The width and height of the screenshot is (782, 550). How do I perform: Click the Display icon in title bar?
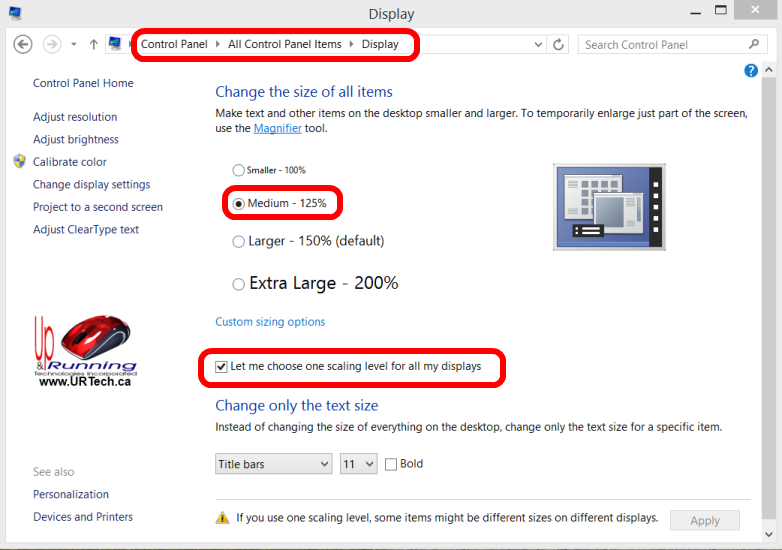pos(13,13)
